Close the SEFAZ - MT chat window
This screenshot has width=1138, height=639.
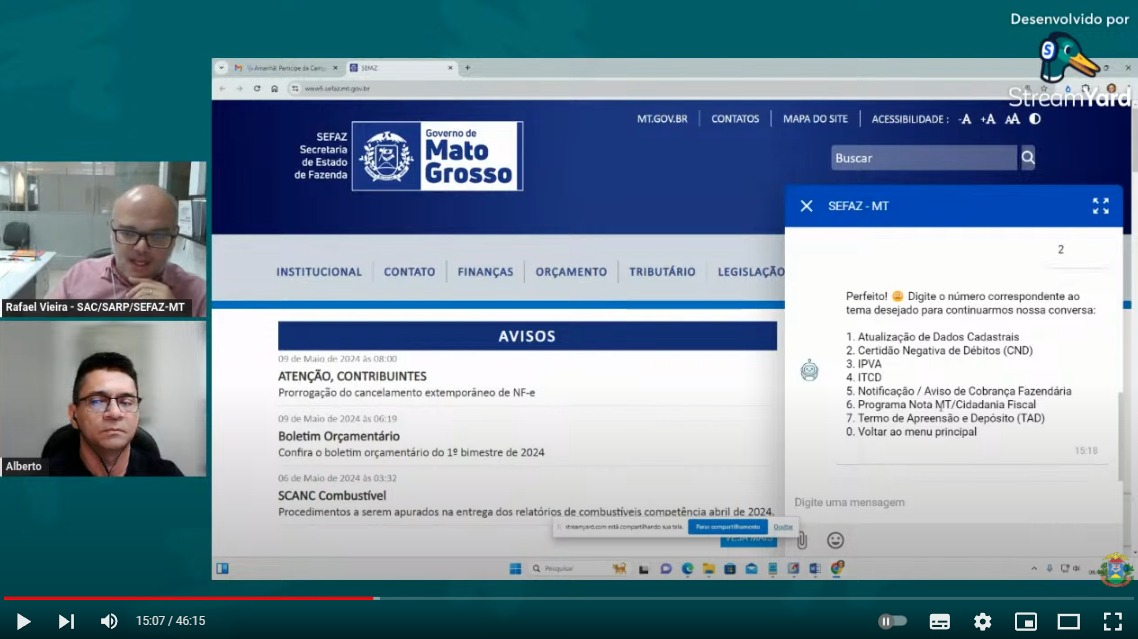(x=806, y=206)
